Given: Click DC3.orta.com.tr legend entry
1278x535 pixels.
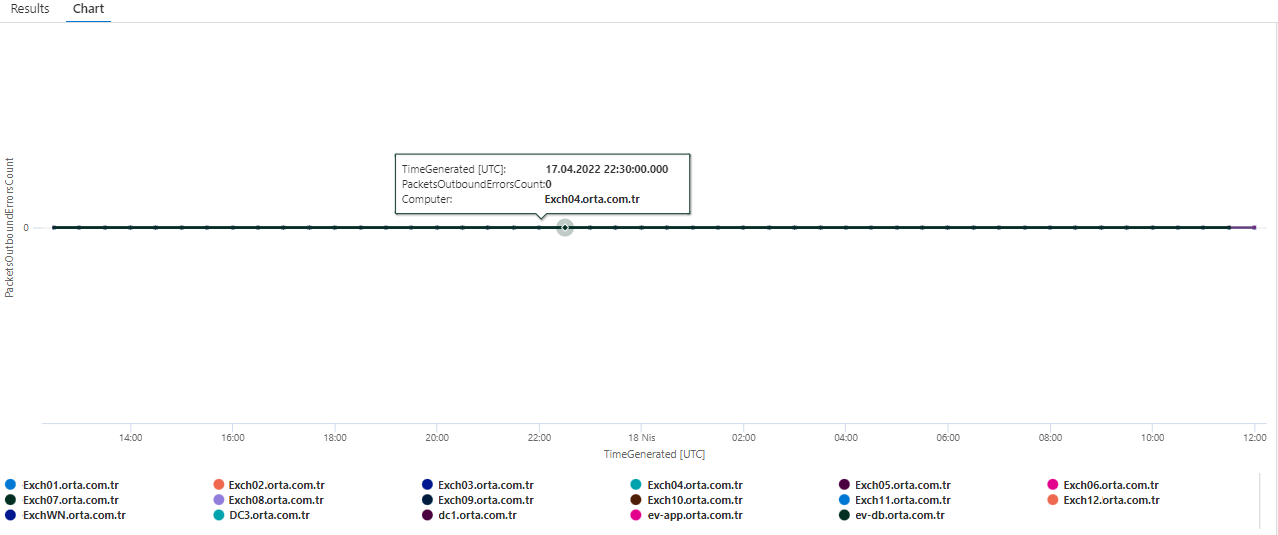Looking at the screenshot, I should pyautogui.click(x=261, y=515).
